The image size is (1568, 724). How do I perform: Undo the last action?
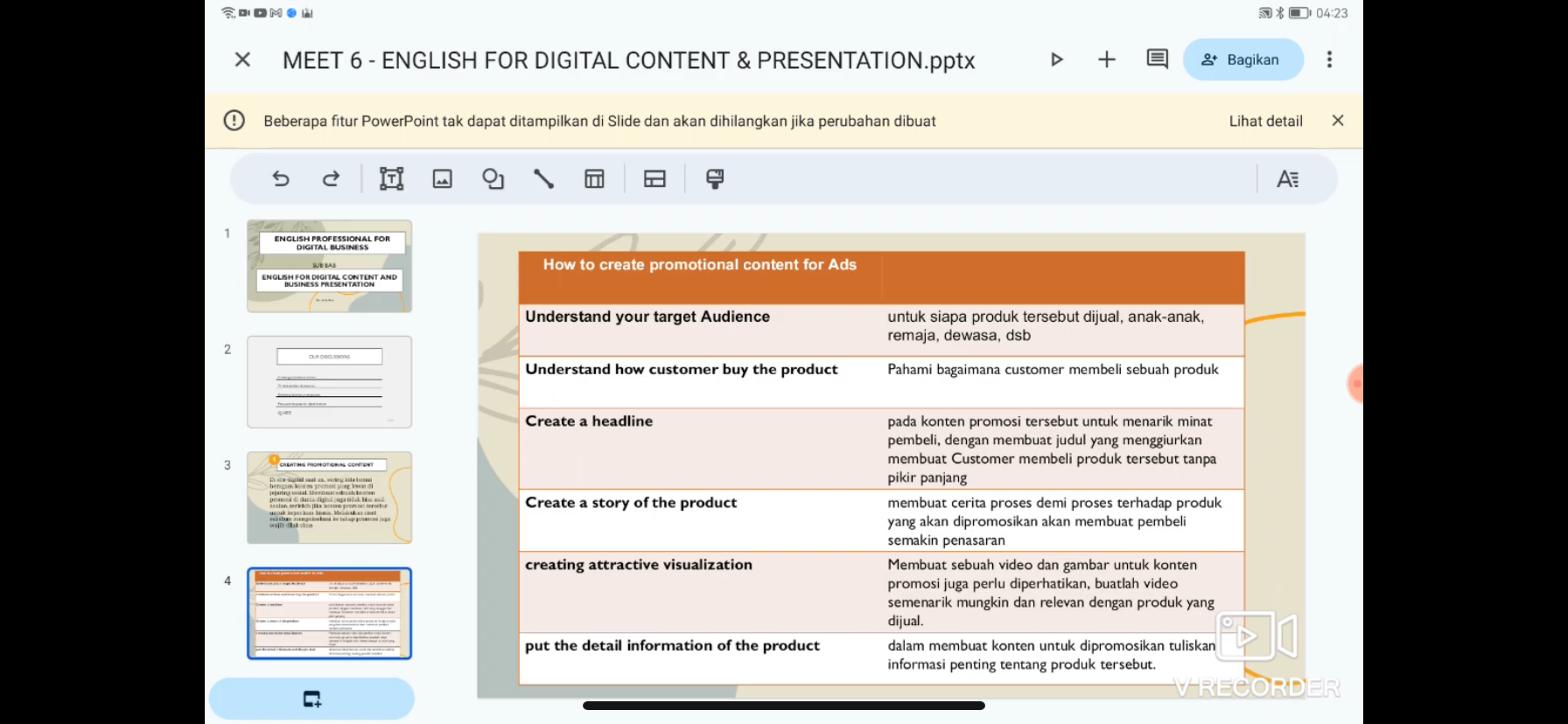tap(280, 179)
